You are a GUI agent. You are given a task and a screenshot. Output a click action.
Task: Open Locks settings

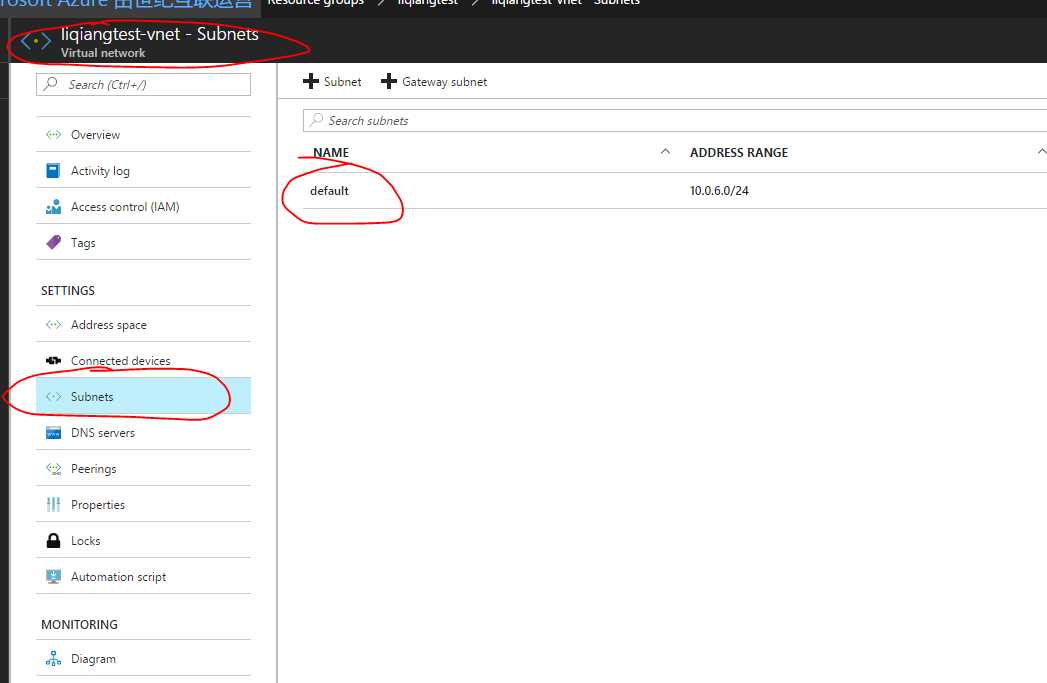click(x=144, y=541)
